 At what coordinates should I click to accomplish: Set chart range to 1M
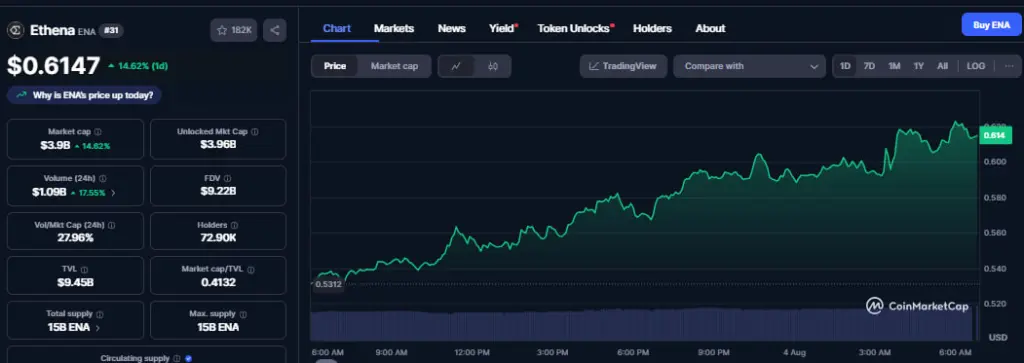coord(894,66)
